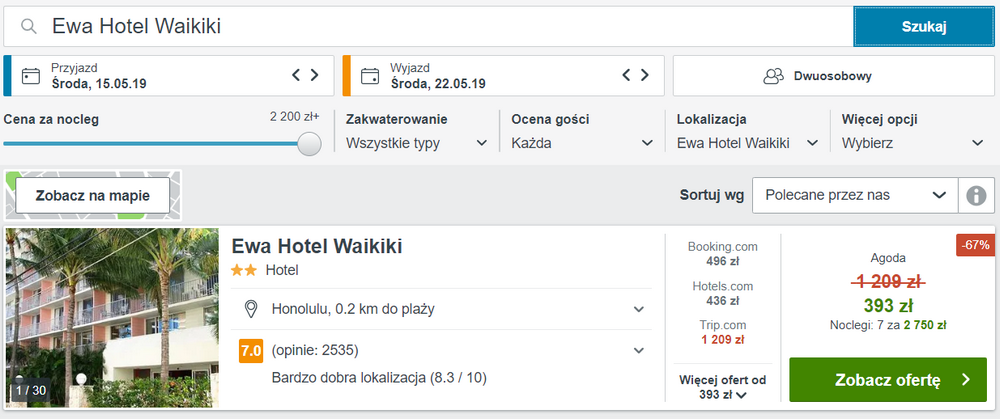
Task: Click the 7.0 rating badge
Action: pyautogui.click(x=251, y=351)
